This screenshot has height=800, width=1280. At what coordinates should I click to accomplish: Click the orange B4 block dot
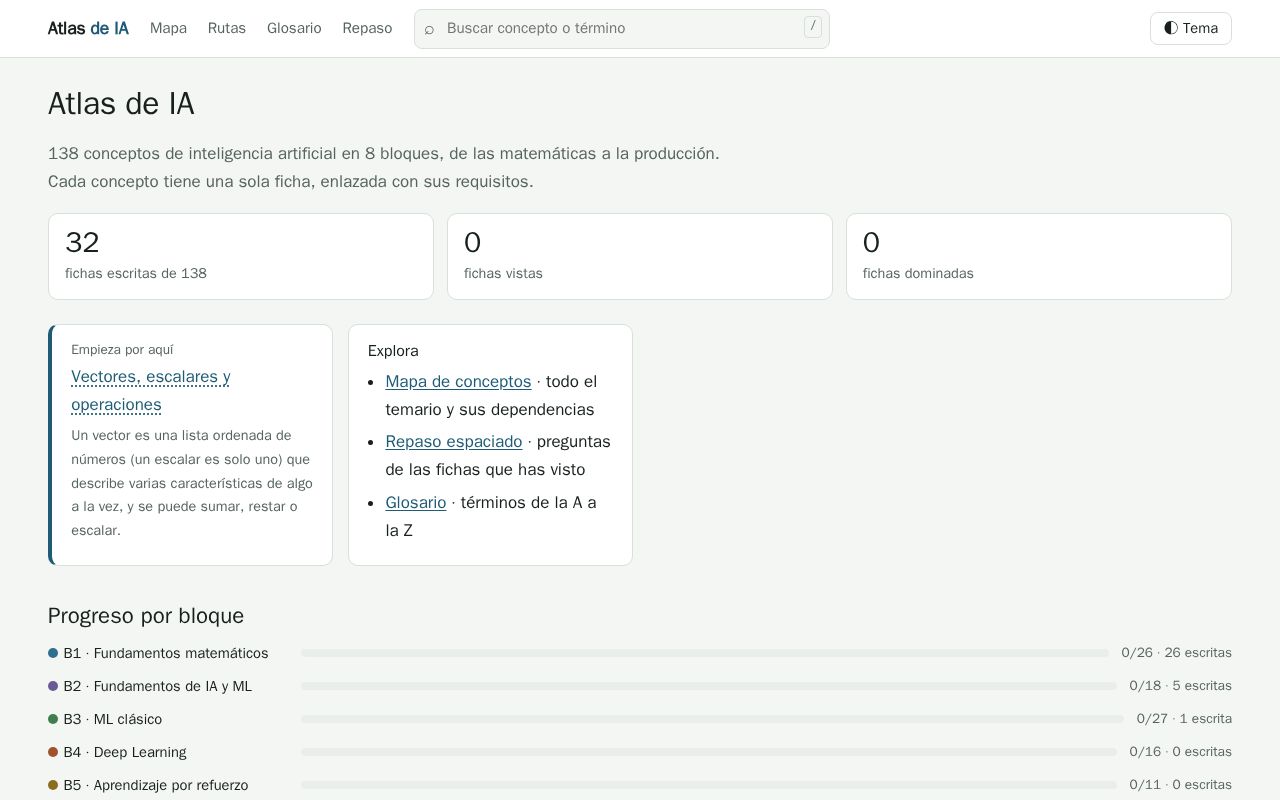tap(53, 752)
